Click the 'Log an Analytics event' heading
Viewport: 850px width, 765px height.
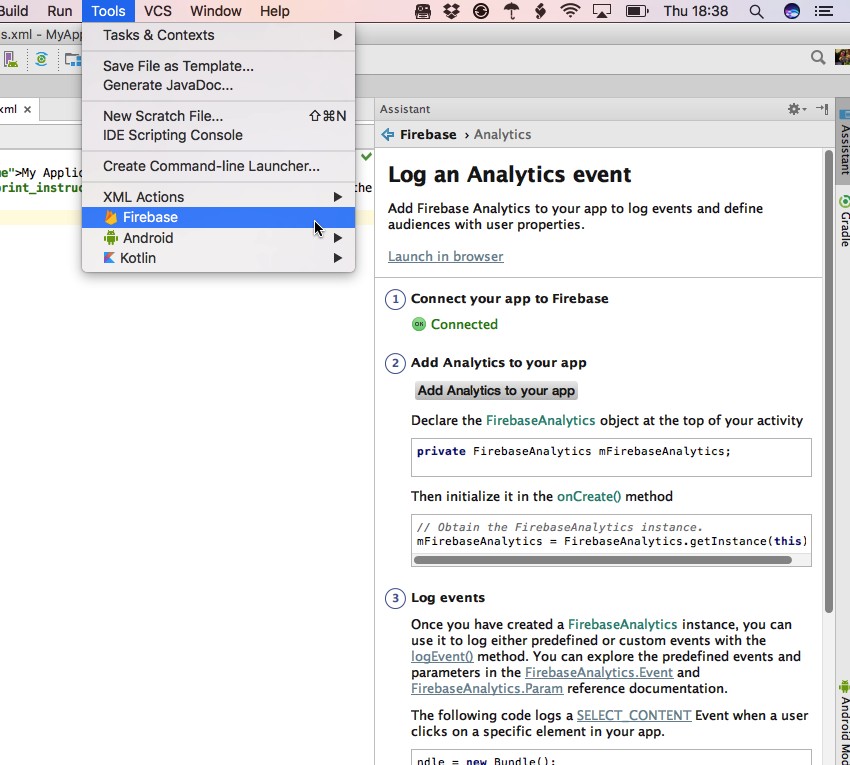pyautogui.click(x=510, y=175)
